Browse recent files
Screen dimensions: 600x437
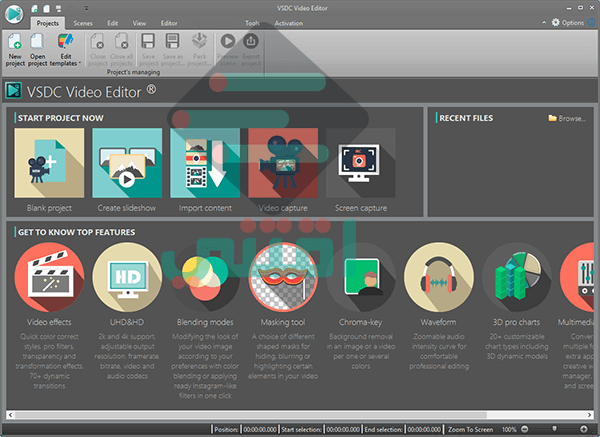(x=567, y=118)
